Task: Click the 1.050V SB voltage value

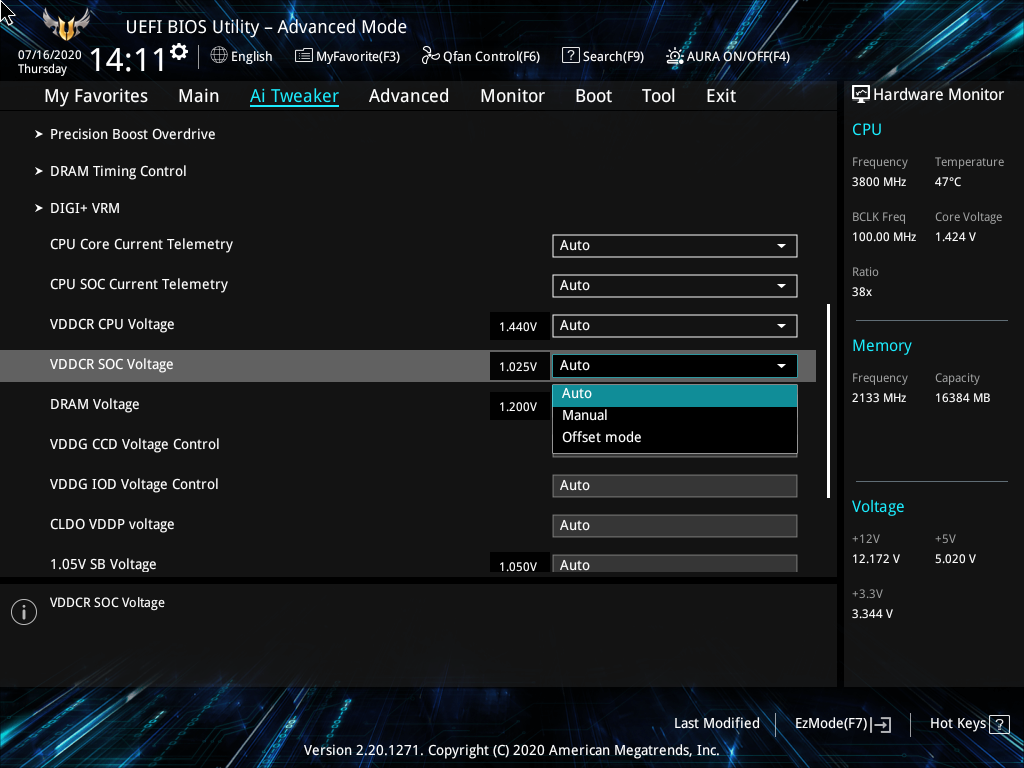Action: point(518,565)
